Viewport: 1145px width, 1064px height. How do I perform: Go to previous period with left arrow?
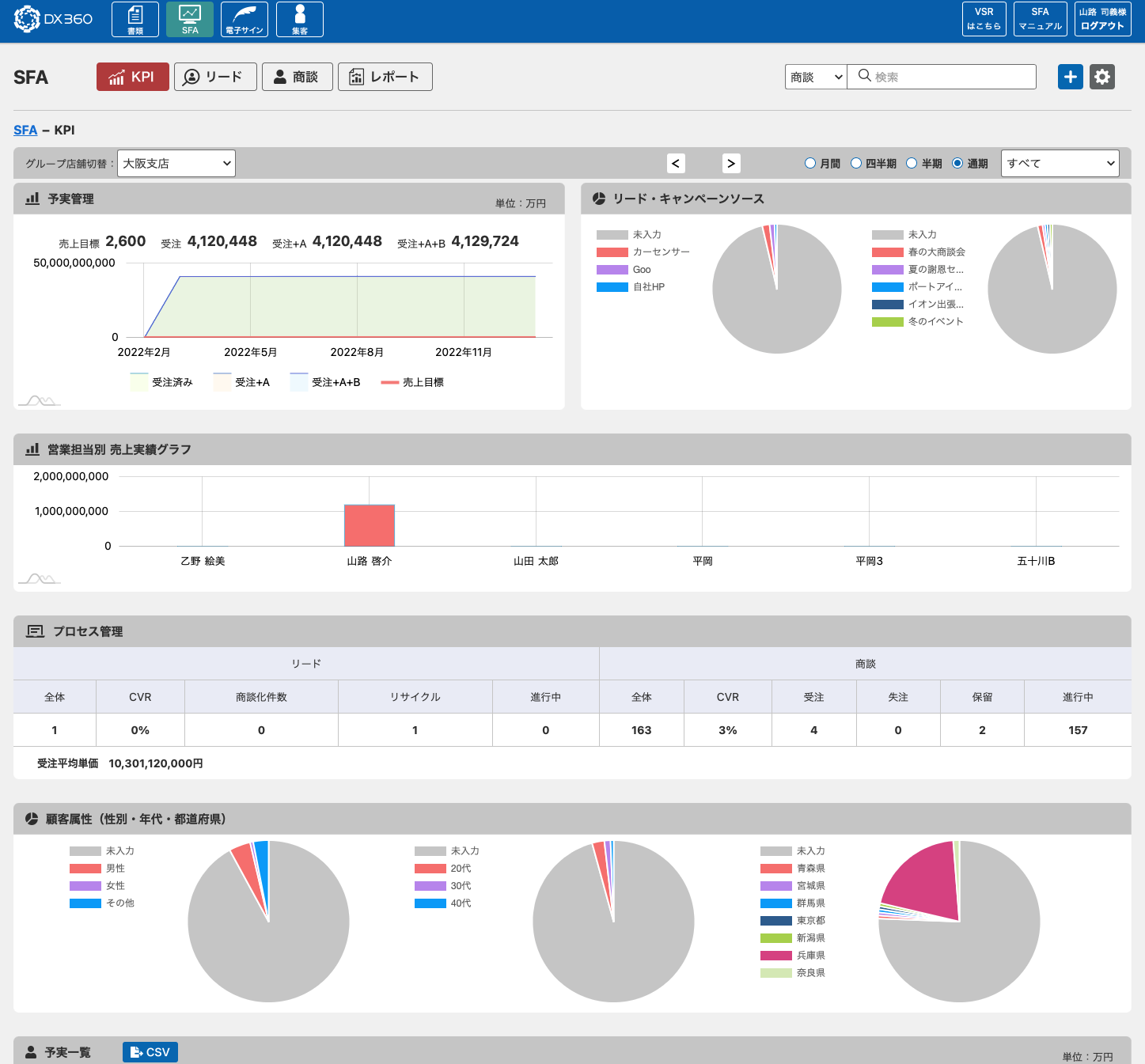pyautogui.click(x=675, y=163)
